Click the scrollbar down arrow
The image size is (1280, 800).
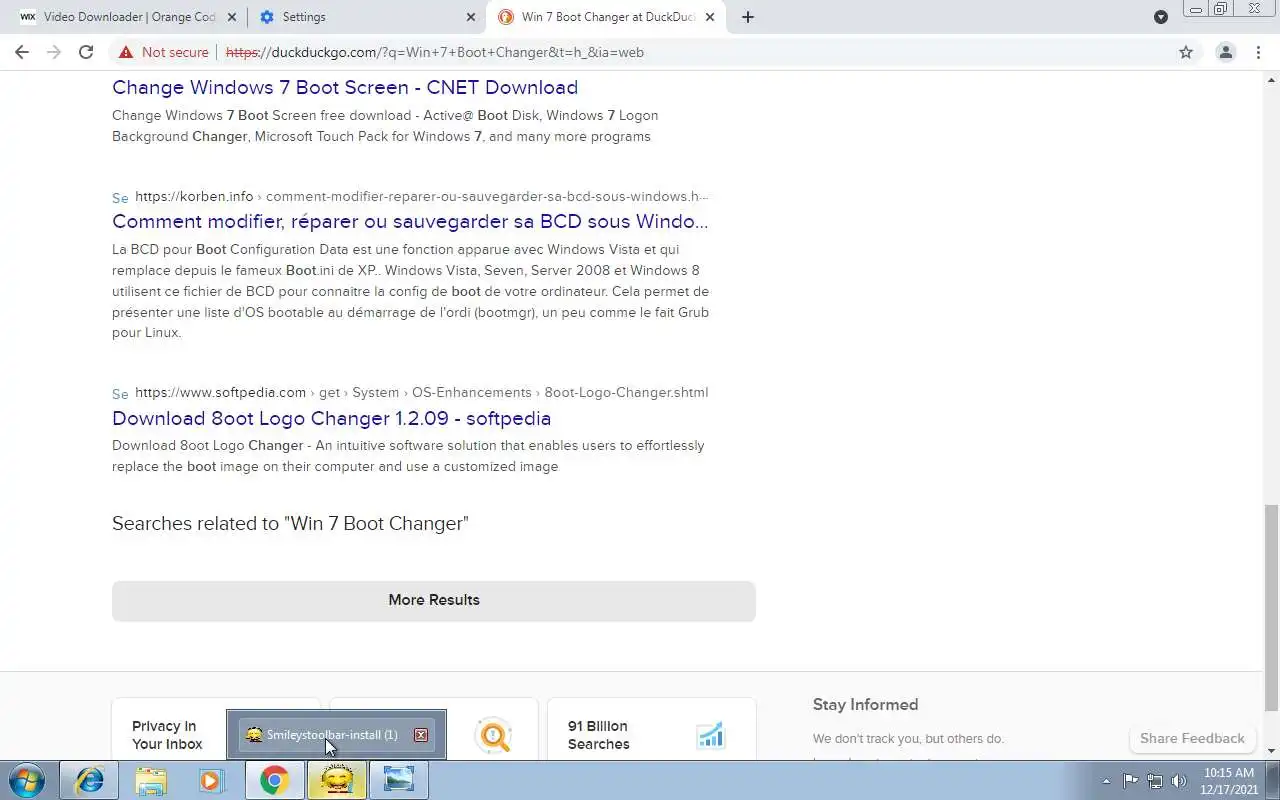click(1271, 751)
